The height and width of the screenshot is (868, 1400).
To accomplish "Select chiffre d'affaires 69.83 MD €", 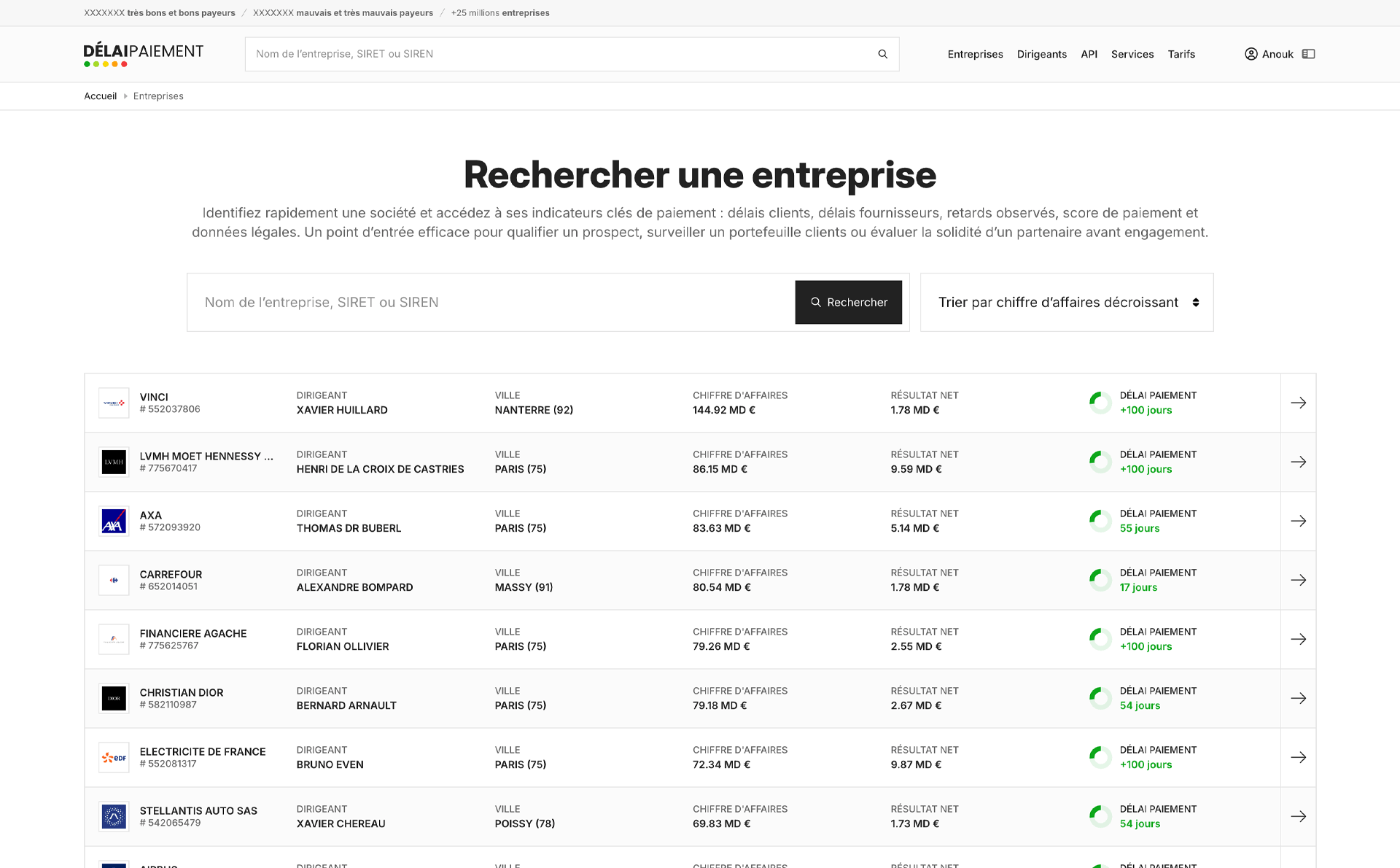I will click(x=722, y=824).
